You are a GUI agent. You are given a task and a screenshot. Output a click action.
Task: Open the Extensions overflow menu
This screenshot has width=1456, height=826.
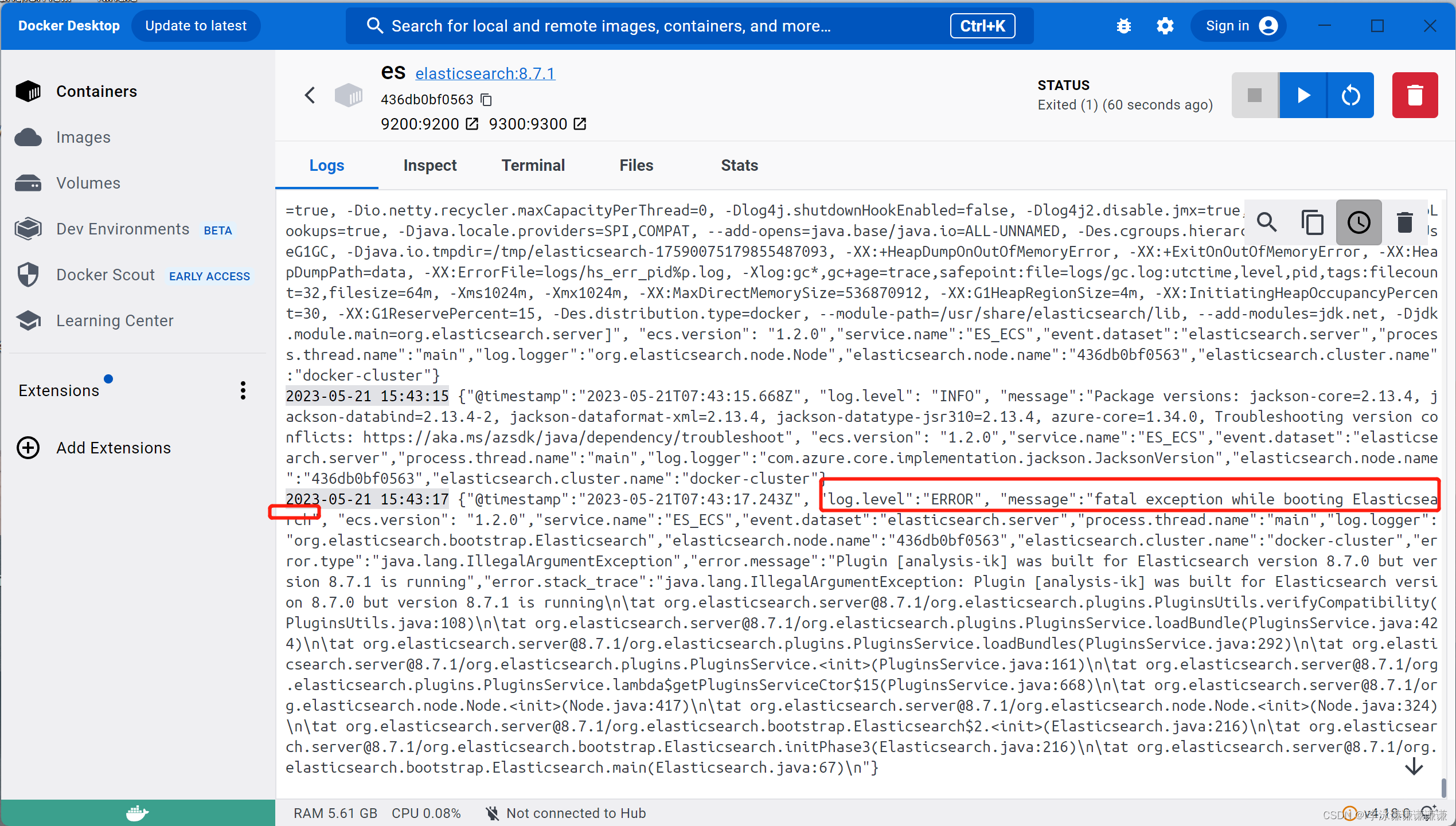[243, 390]
